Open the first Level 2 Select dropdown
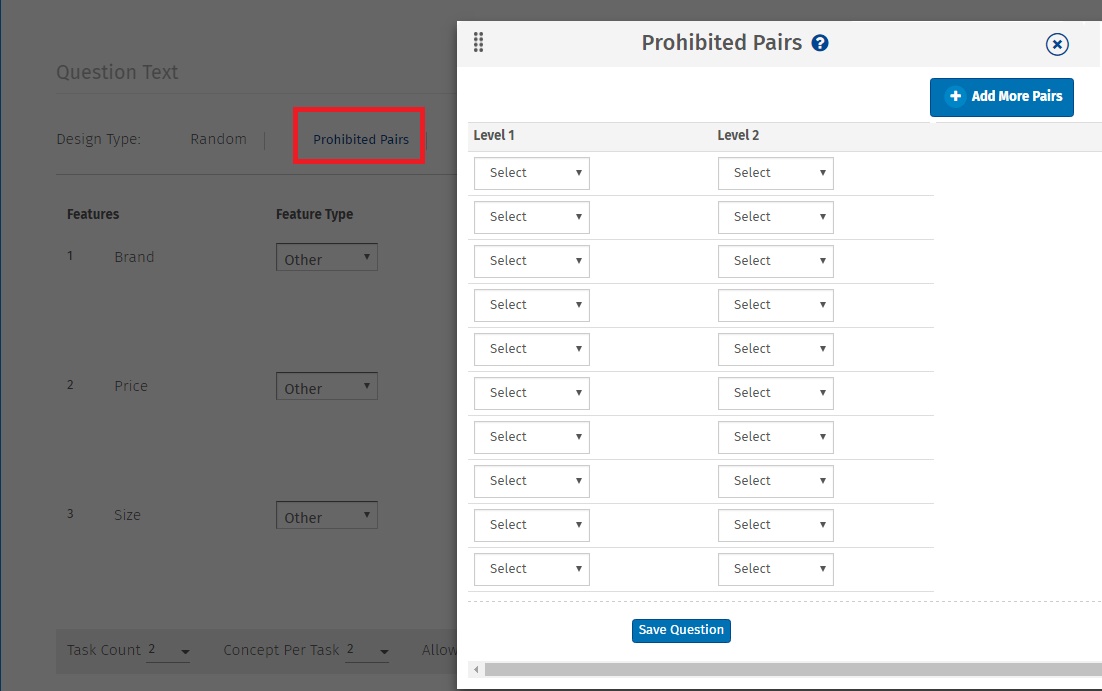The height and width of the screenshot is (691, 1102). click(775, 173)
